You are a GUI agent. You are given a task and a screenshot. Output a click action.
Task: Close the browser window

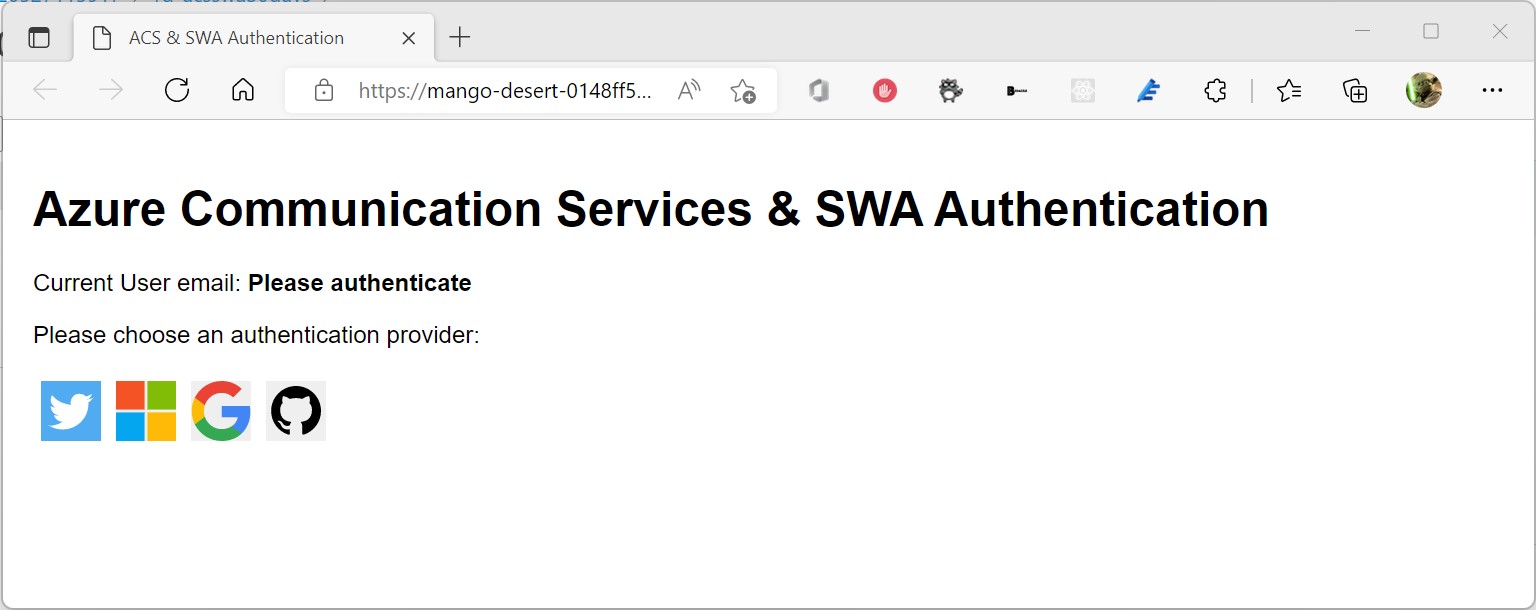pos(1500,31)
